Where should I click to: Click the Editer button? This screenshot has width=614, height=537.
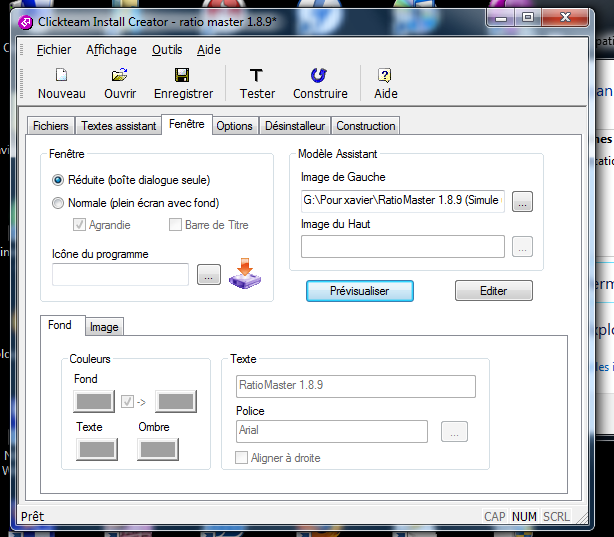494,291
